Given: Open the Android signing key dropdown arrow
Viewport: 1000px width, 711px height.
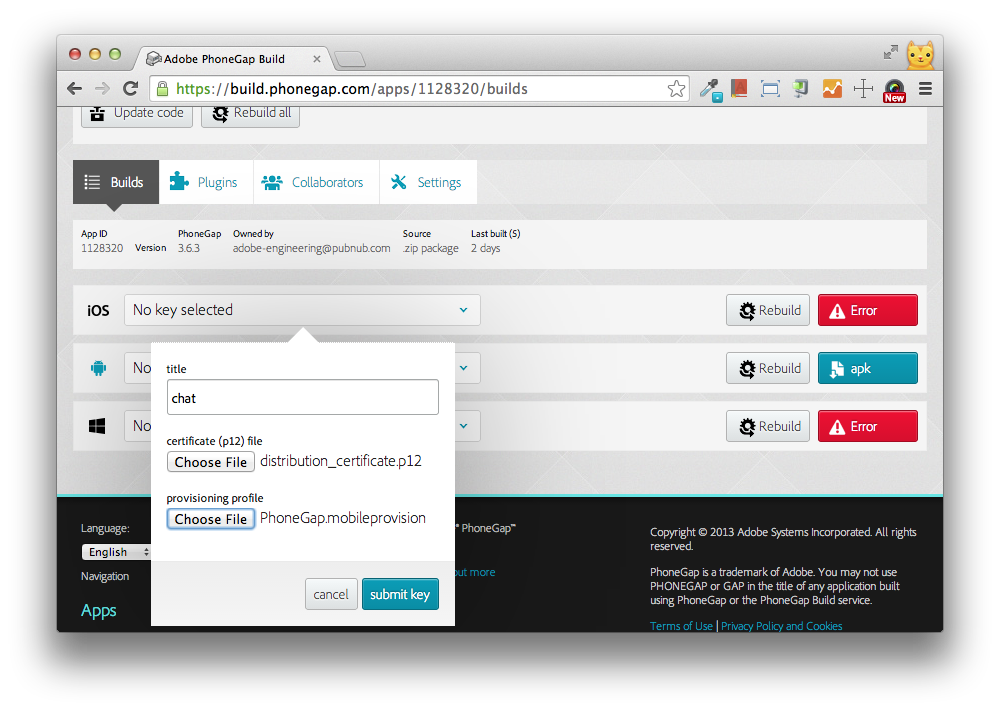Looking at the screenshot, I should [x=463, y=368].
